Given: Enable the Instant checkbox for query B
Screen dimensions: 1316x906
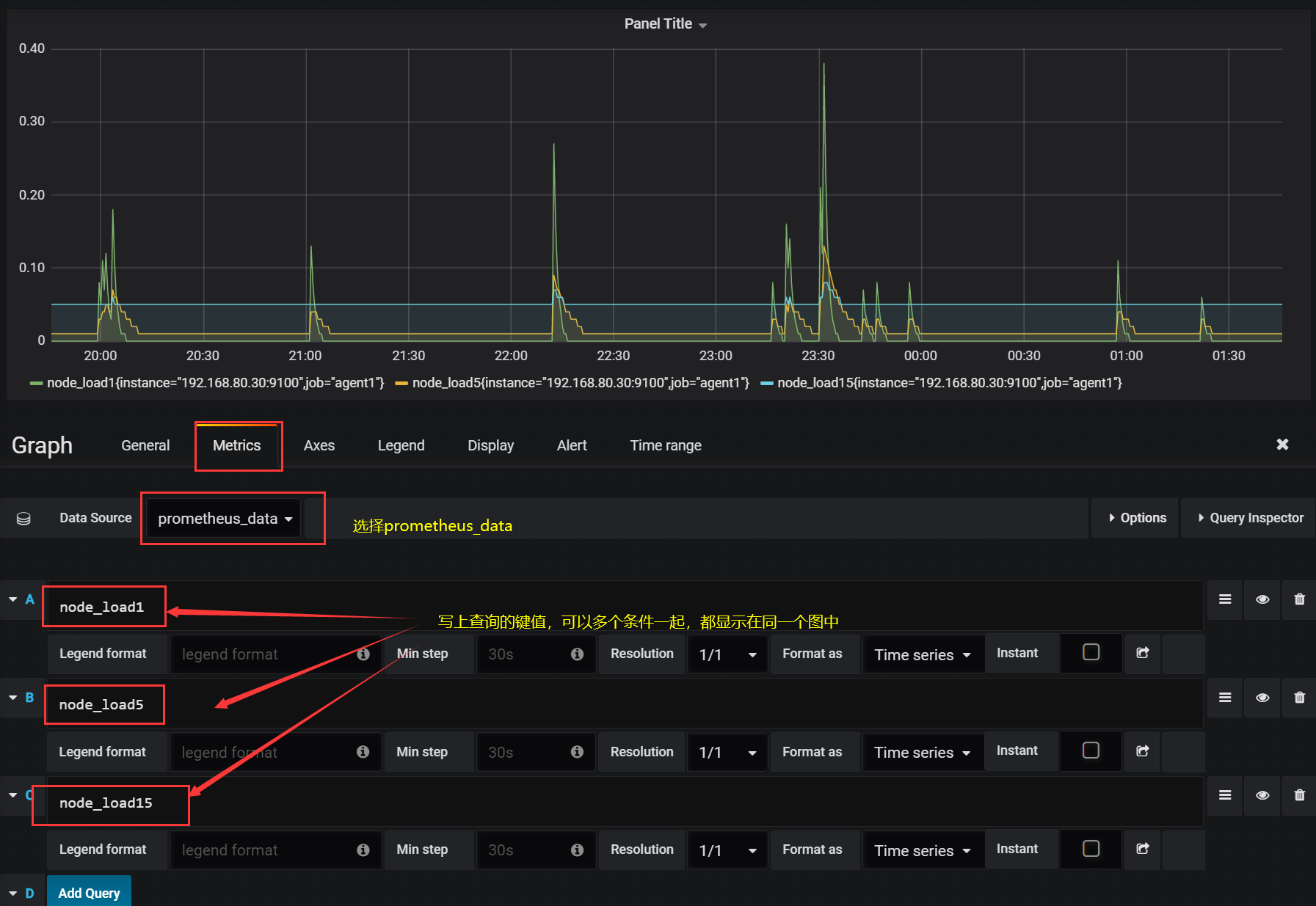Looking at the screenshot, I should pos(1091,750).
